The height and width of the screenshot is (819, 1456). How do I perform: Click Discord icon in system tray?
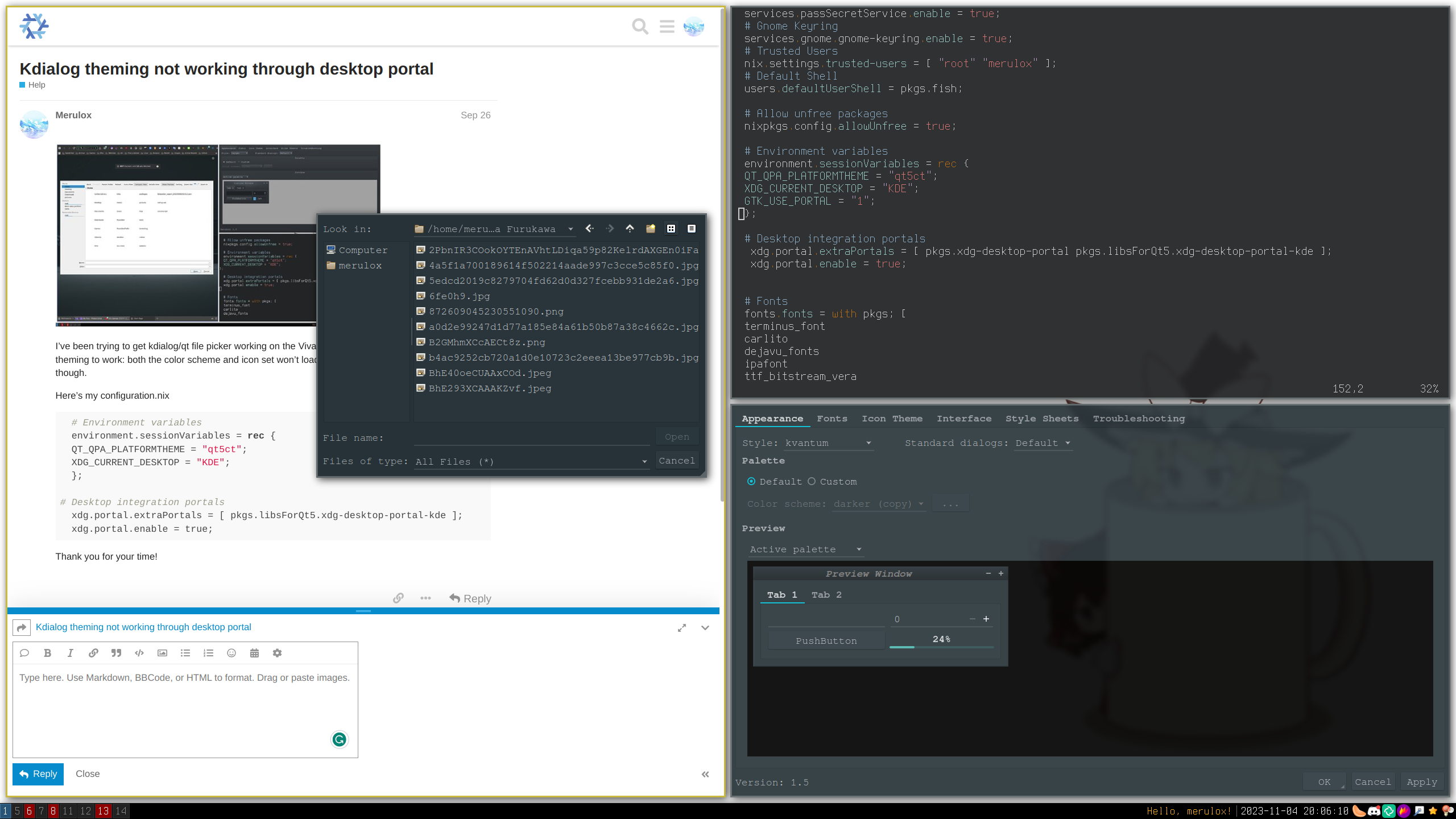point(1374,811)
